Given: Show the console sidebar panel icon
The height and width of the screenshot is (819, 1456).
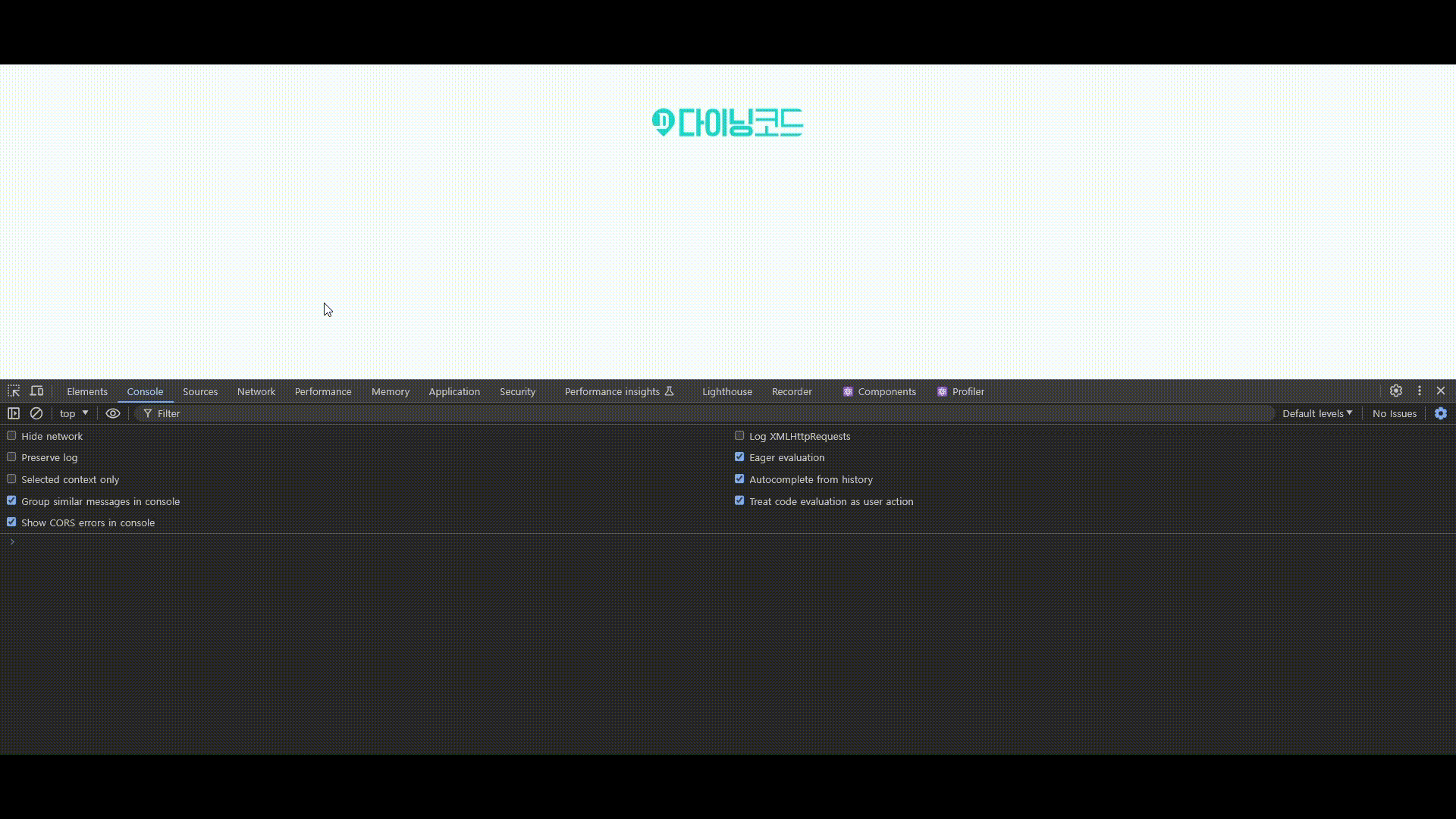Looking at the screenshot, I should [14, 413].
